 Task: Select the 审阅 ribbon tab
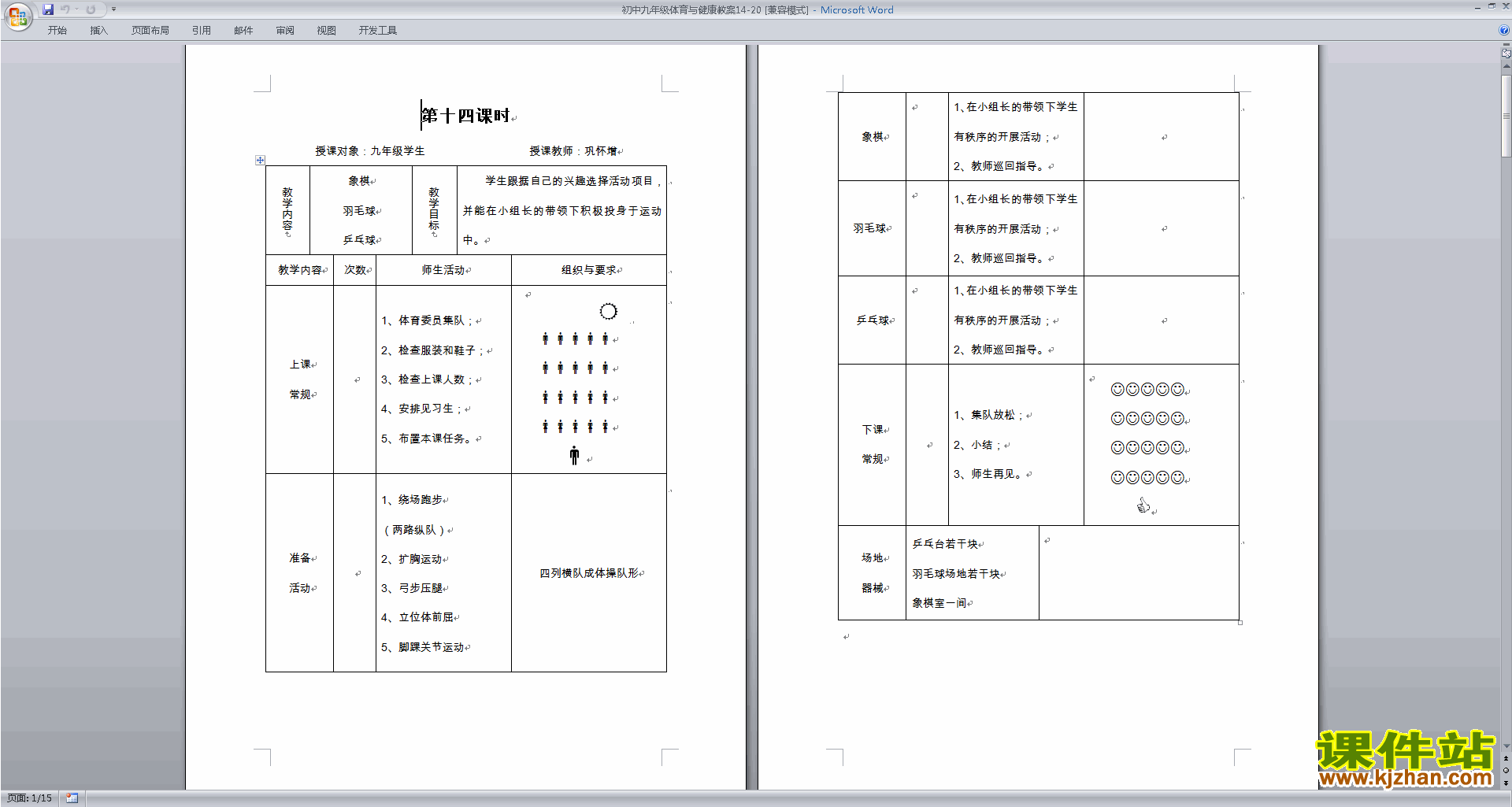[x=285, y=31]
